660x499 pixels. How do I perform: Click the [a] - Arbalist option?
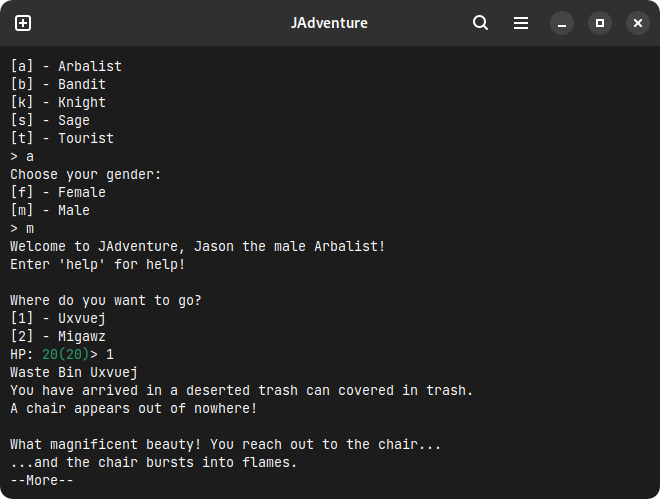66,66
